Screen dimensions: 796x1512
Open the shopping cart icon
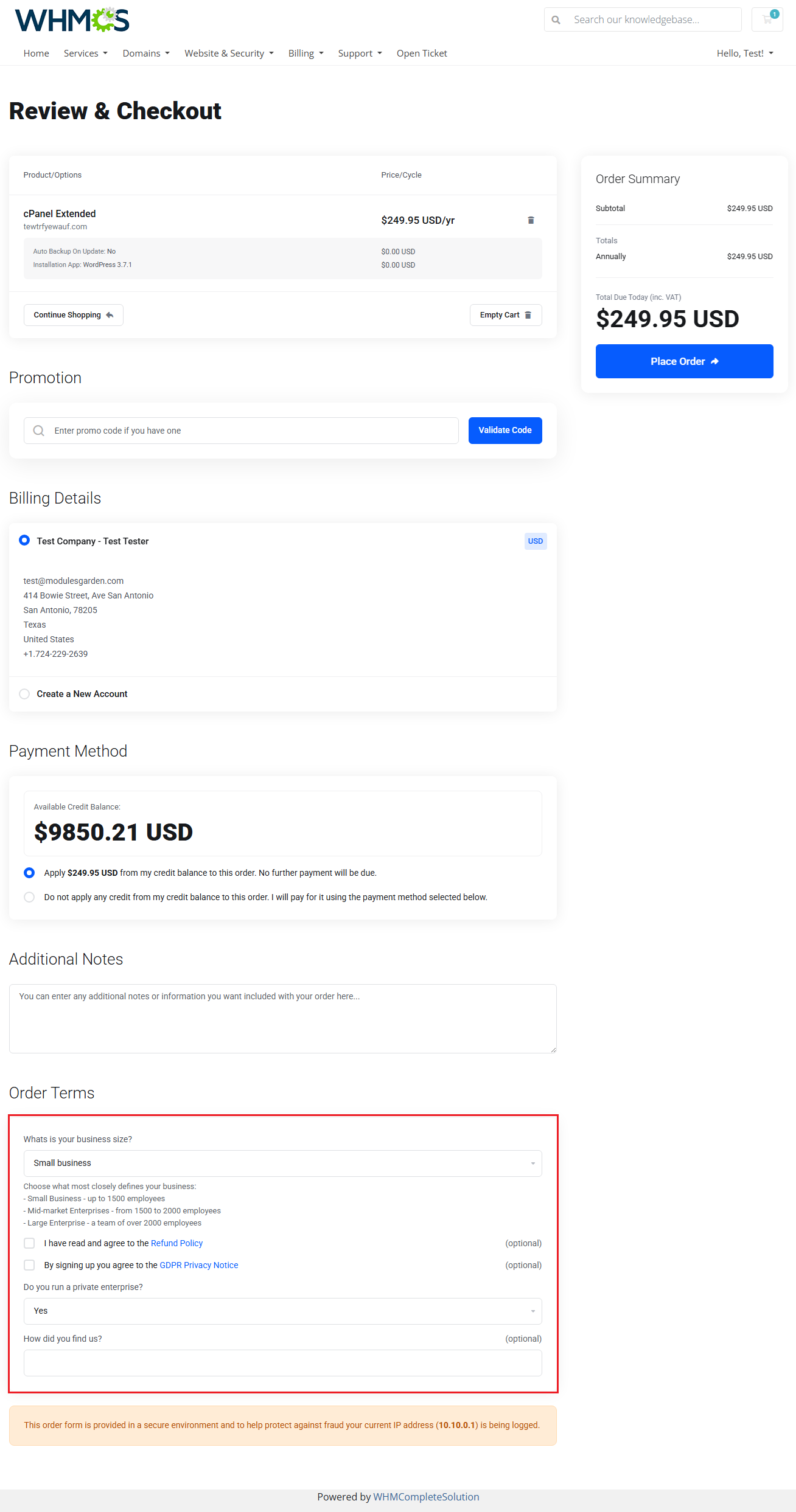tap(767, 19)
